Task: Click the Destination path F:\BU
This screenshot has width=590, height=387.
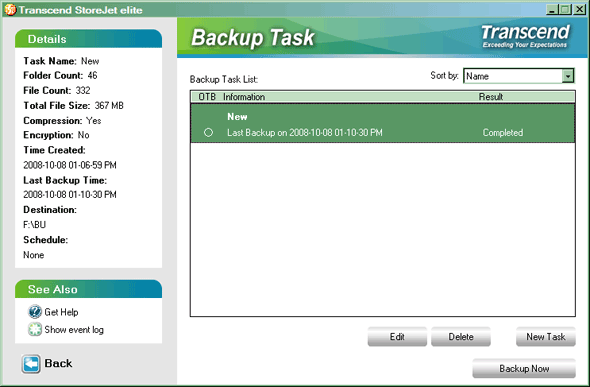Action: (34, 225)
